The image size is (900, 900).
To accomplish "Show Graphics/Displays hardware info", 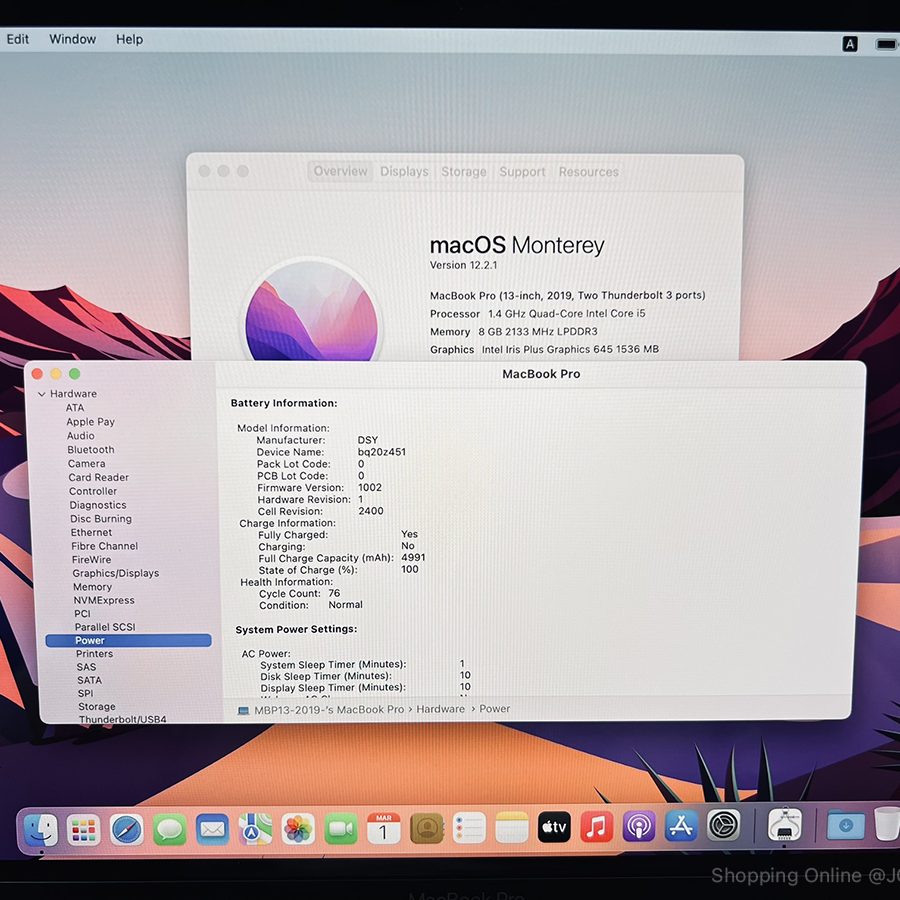I will pos(115,573).
